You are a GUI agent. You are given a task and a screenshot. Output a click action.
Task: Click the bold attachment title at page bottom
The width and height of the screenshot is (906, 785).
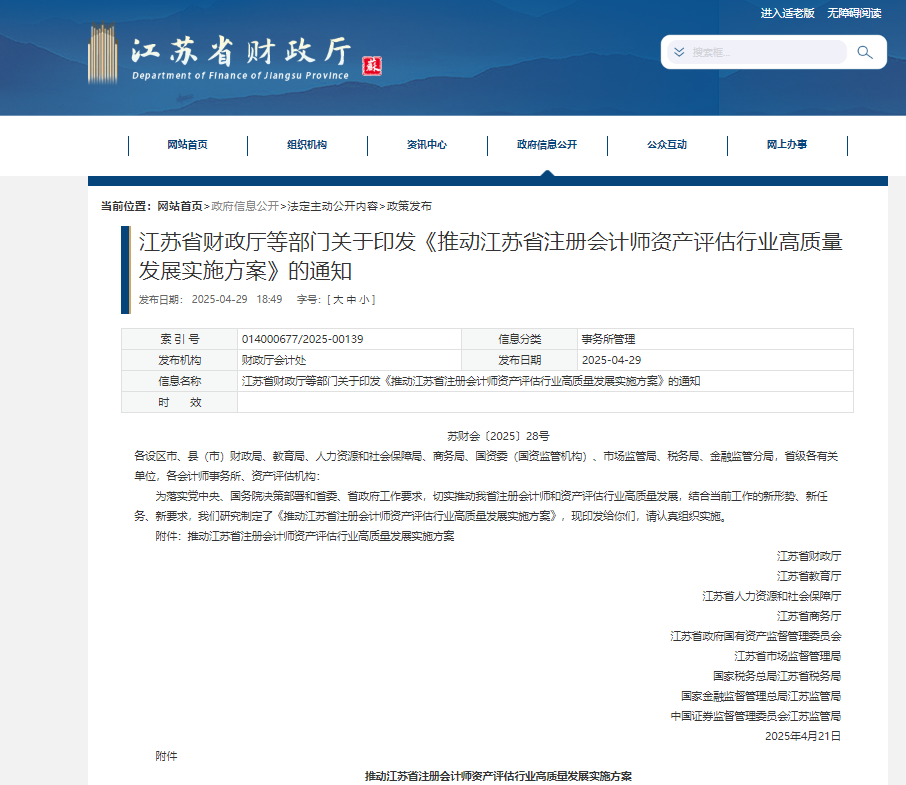click(x=498, y=776)
